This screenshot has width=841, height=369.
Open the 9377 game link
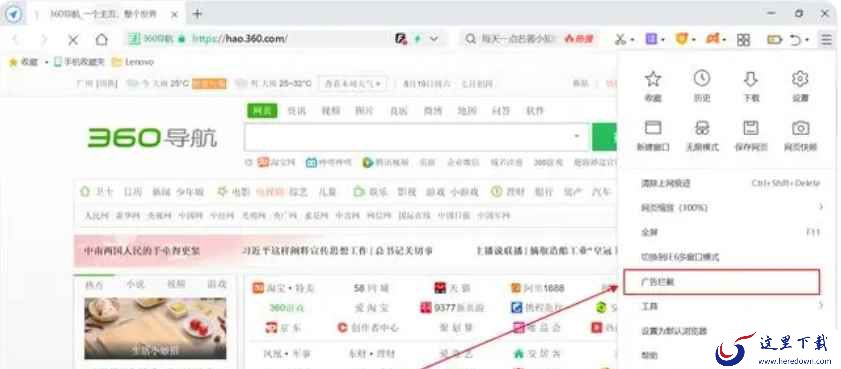pyautogui.click(x=452, y=308)
